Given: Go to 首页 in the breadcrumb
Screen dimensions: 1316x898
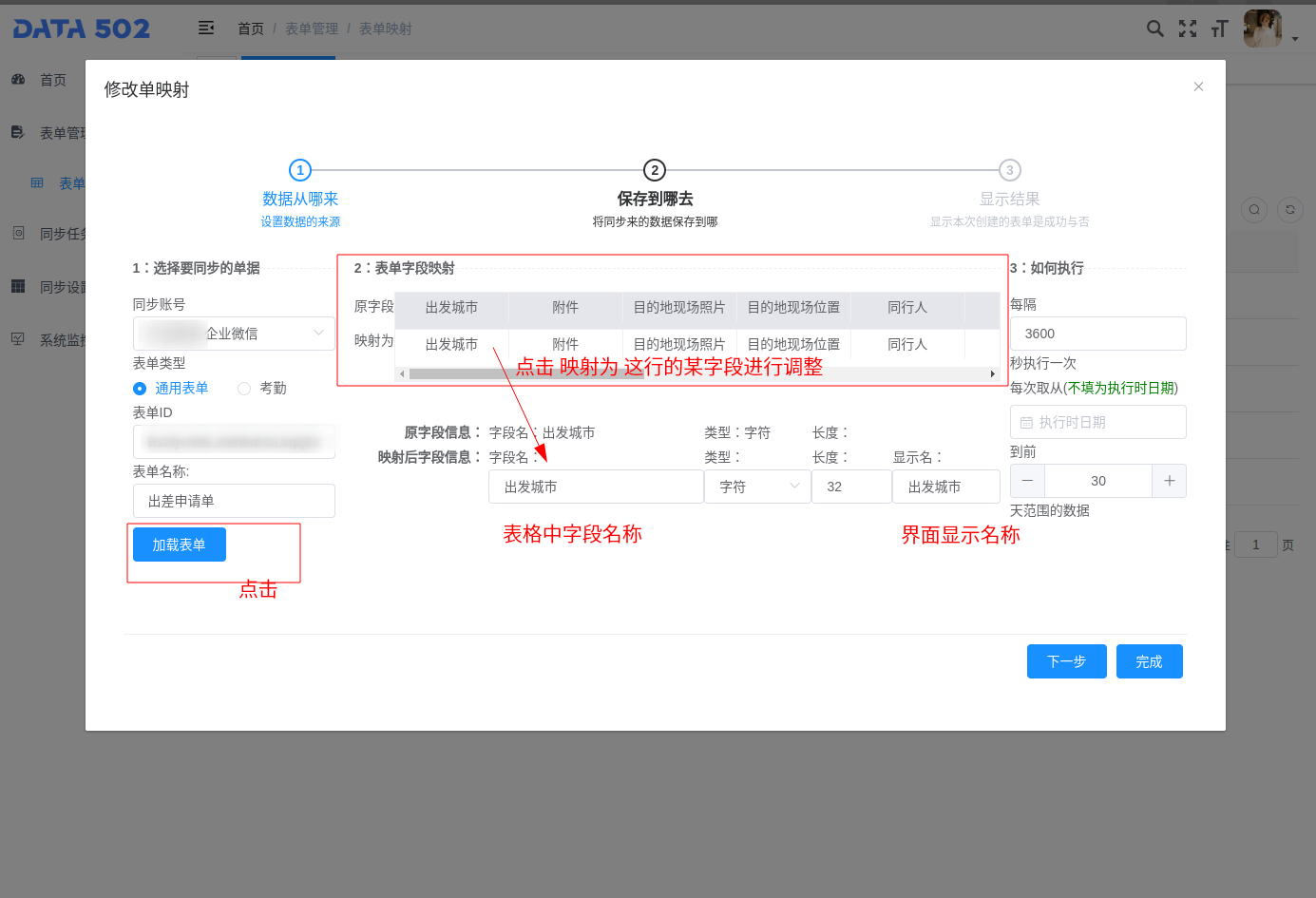Looking at the screenshot, I should pyautogui.click(x=251, y=29).
